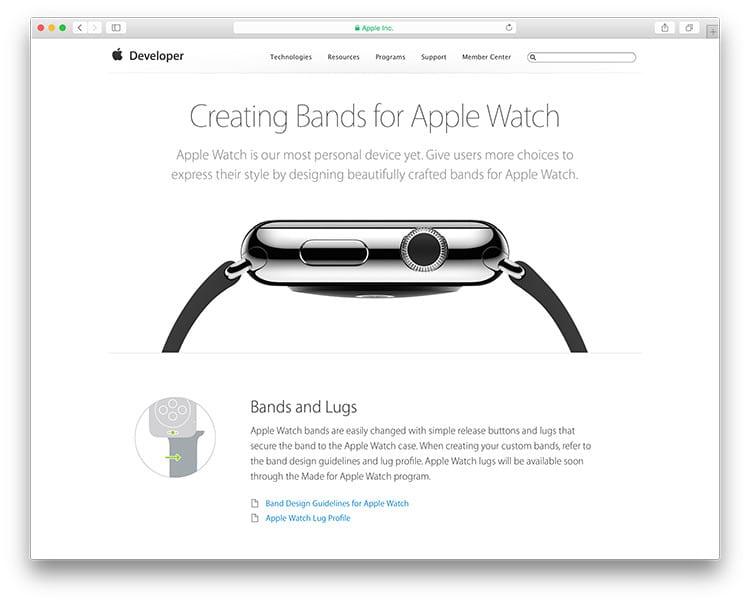
Task: Click the developer site search field
Action: pos(581,57)
